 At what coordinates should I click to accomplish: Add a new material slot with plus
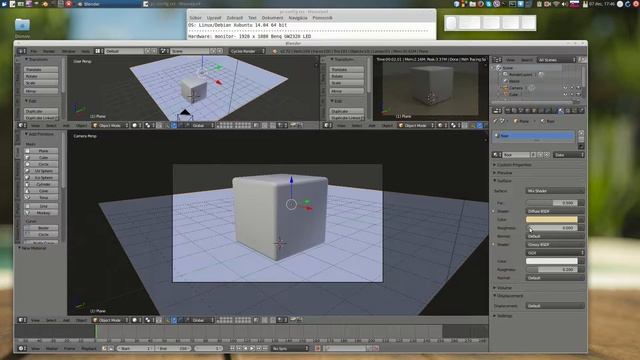click(582, 133)
